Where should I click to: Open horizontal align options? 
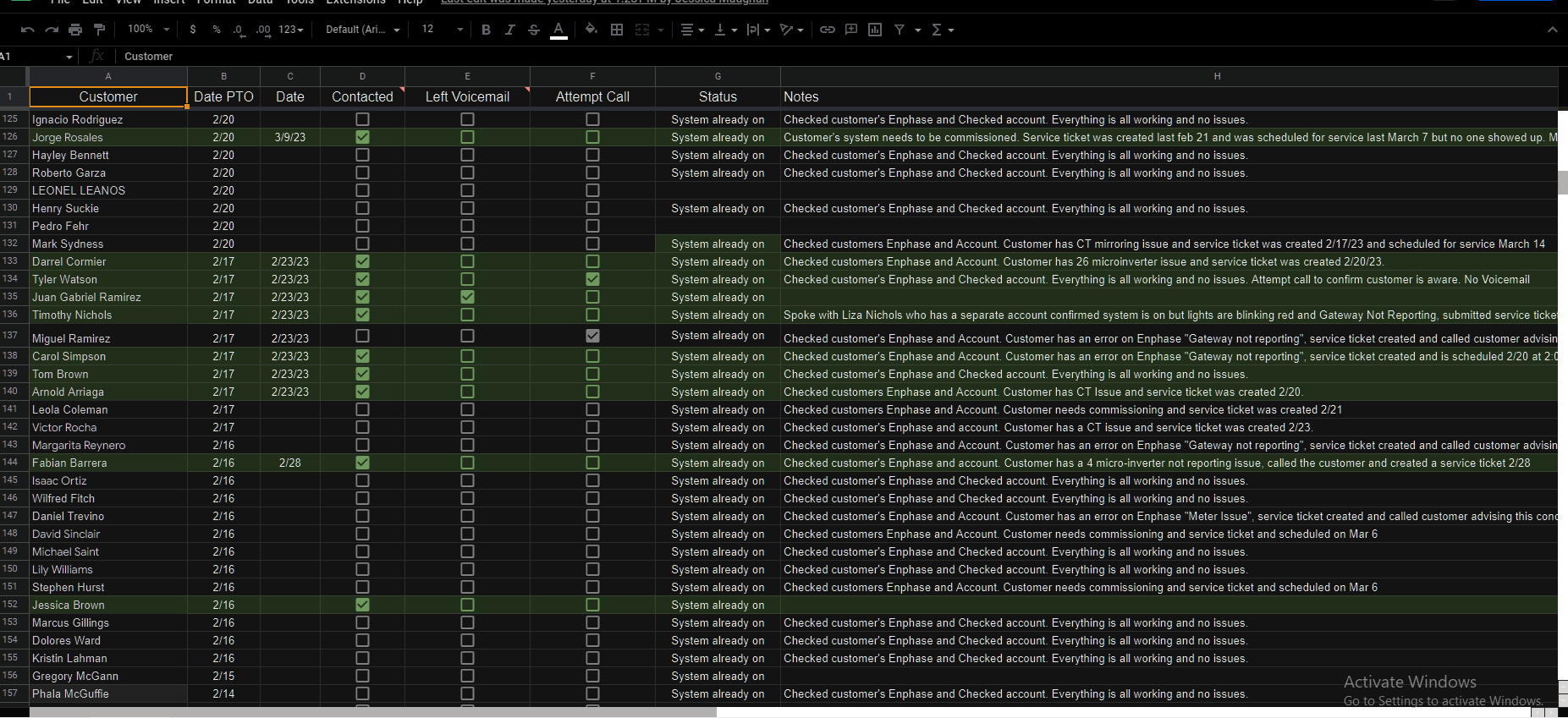point(692,30)
